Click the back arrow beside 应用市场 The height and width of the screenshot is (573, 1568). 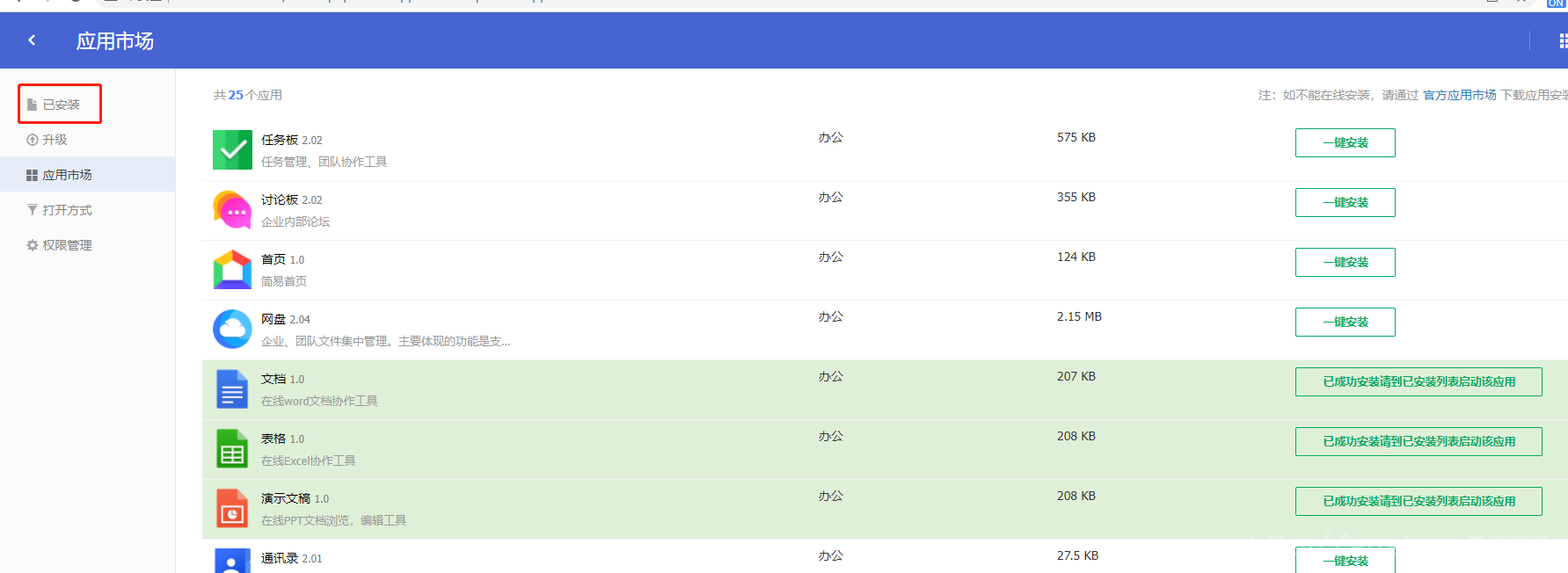32,40
